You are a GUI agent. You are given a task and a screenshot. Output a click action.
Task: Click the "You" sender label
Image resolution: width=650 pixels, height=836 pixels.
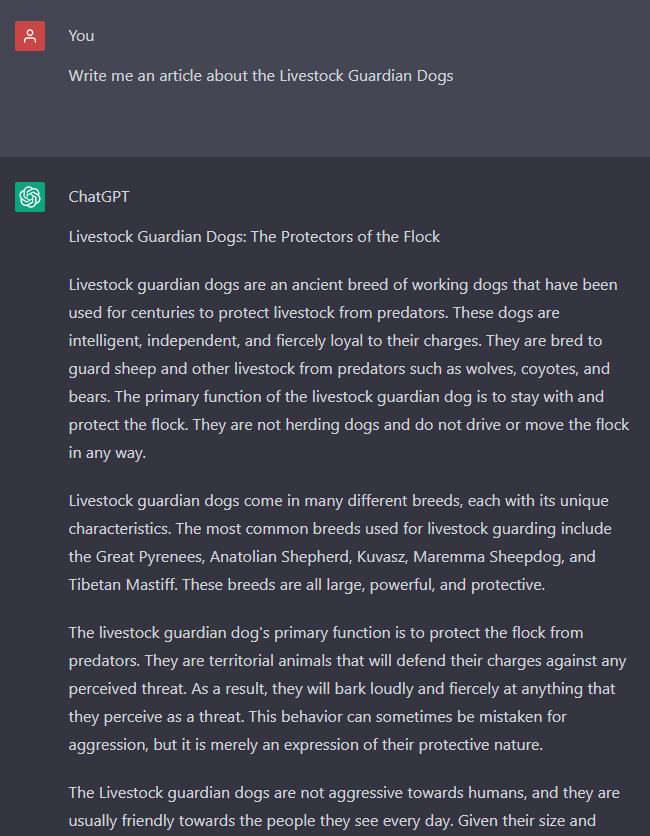81,36
